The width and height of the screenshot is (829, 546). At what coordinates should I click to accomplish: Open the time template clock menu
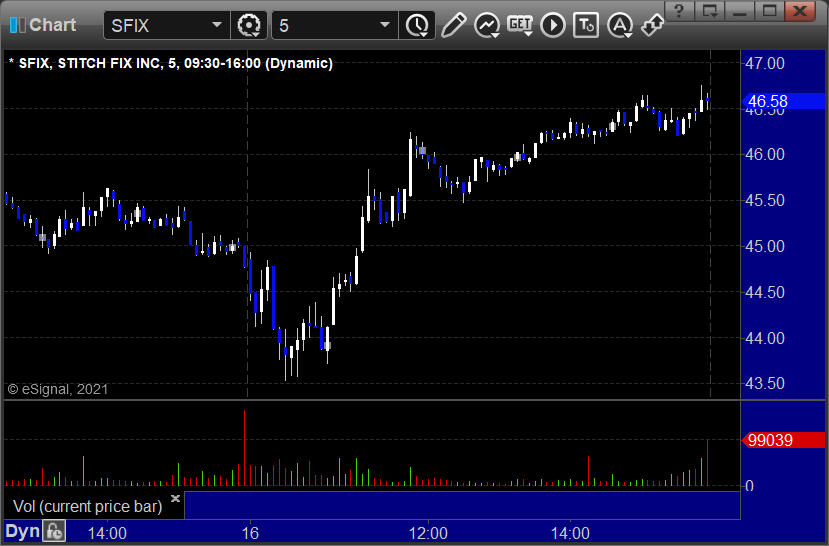tap(417, 25)
